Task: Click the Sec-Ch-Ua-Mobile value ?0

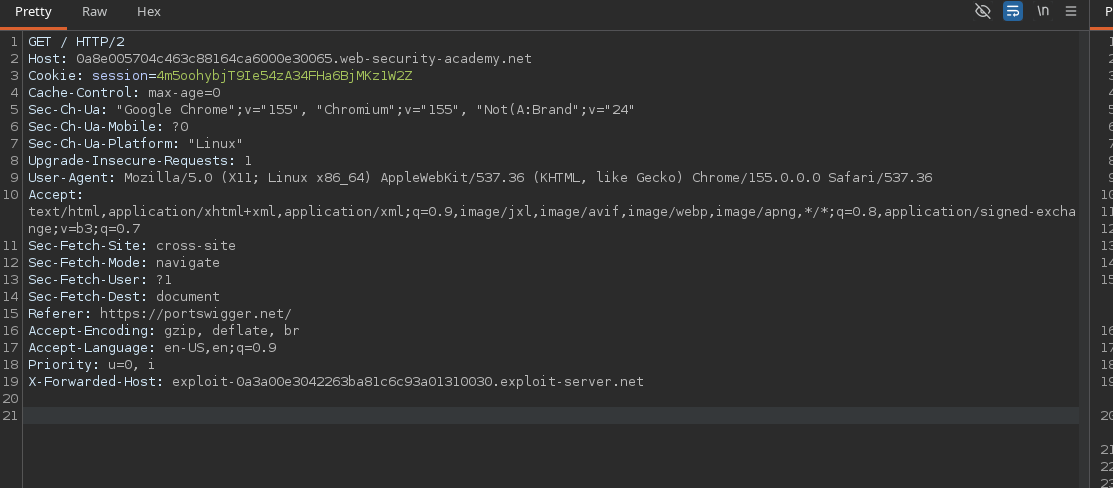Action: 180,127
